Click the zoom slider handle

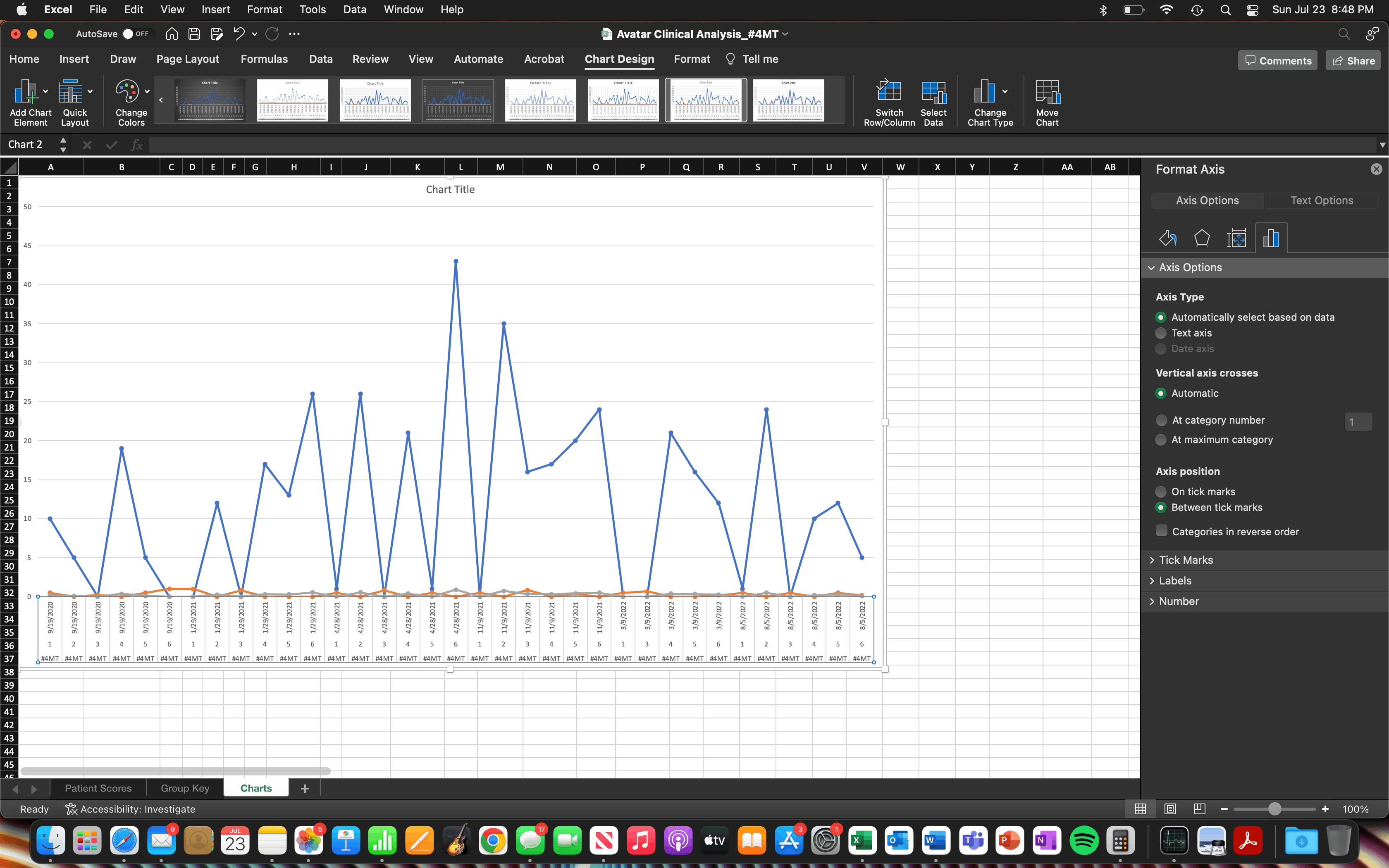[x=1275, y=809]
